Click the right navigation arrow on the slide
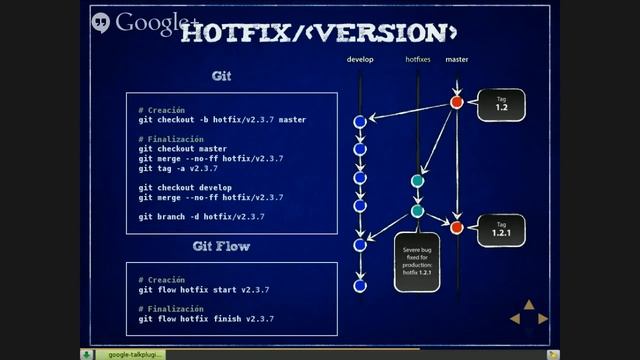 click(x=543, y=318)
